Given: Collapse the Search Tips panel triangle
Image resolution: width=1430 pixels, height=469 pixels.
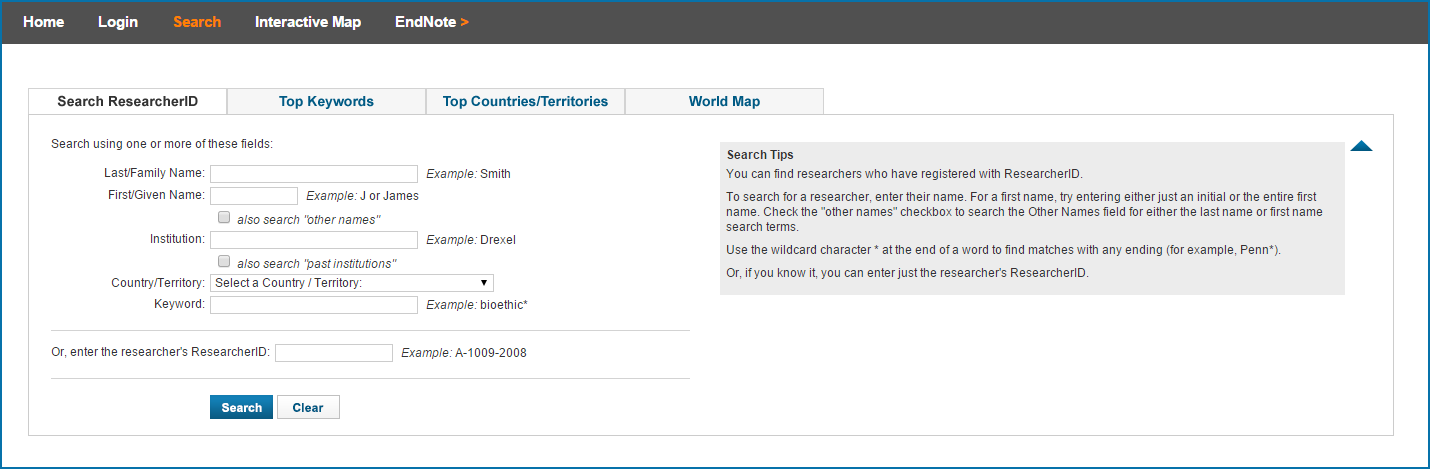Looking at the screenshot, I should click(x=1361, y=147).
